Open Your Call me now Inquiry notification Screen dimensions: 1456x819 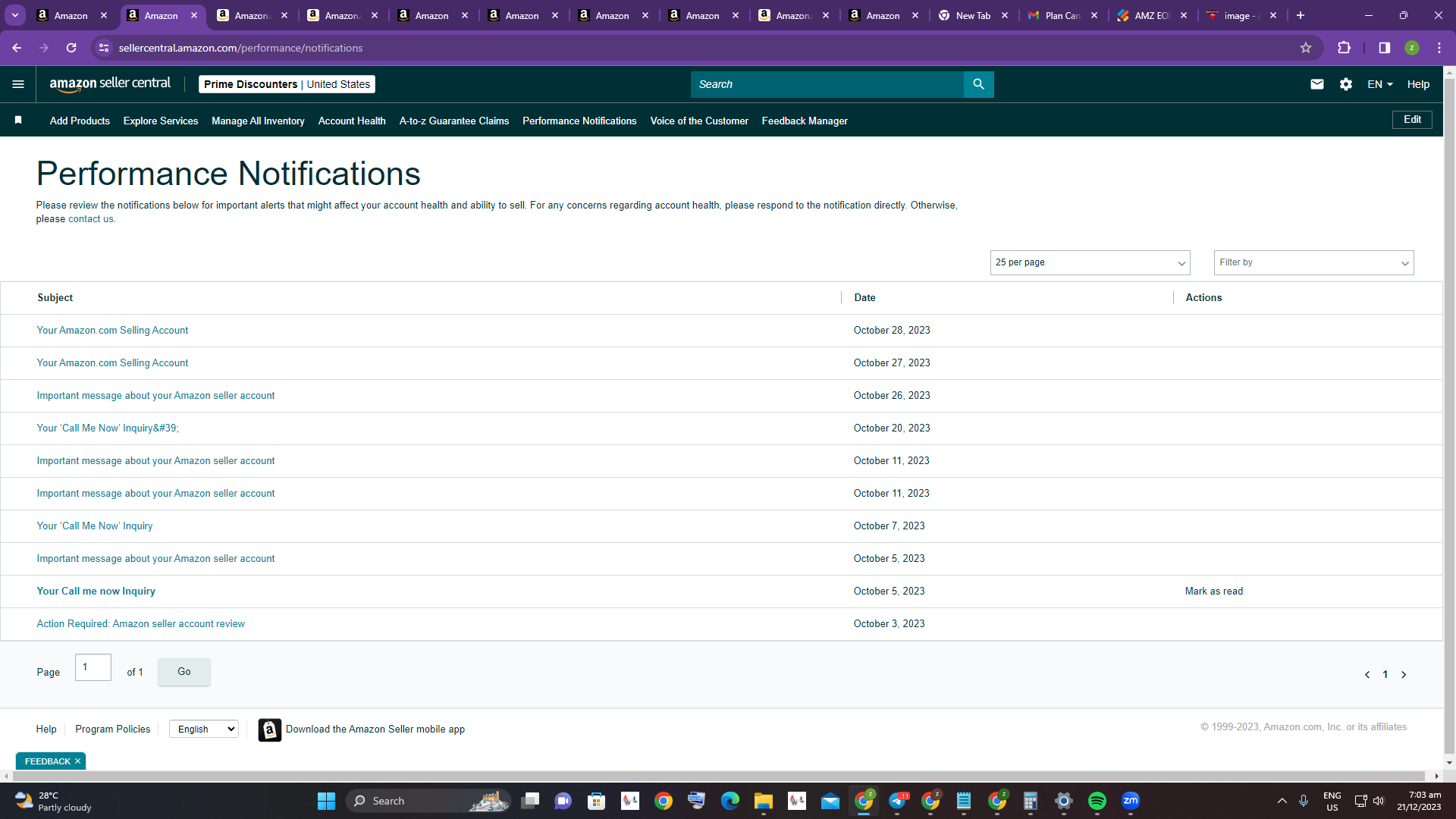coord(96,591)
